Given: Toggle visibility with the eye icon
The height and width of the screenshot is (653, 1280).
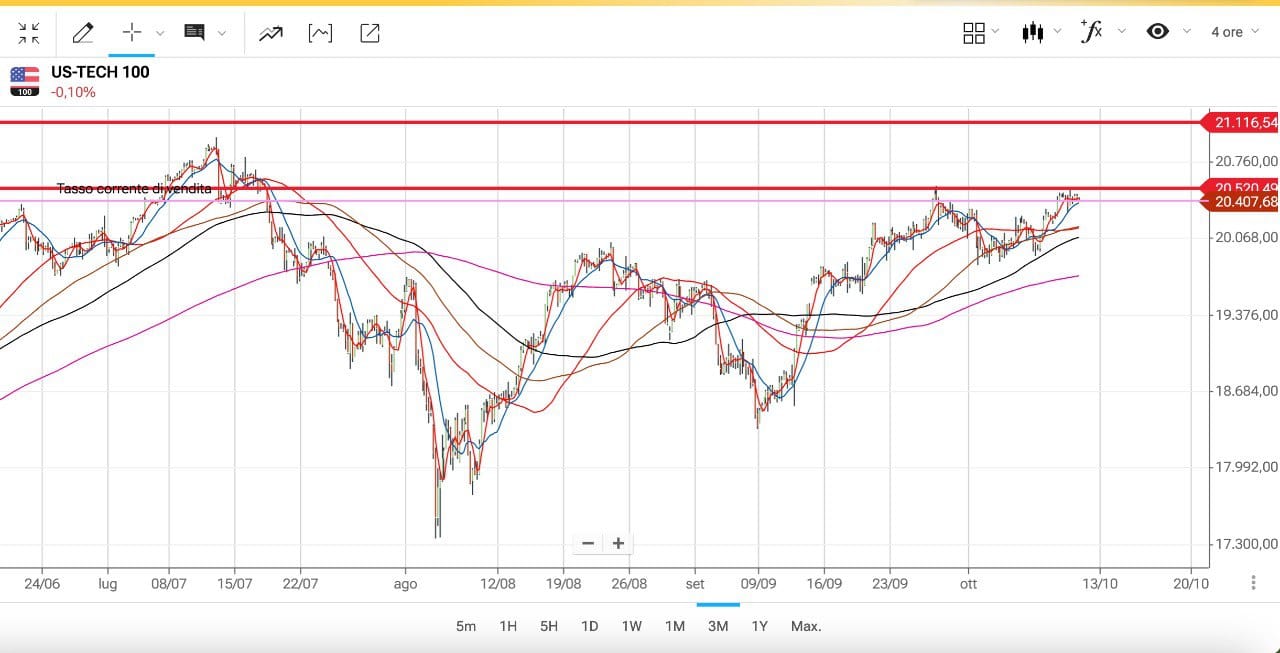Looking at the screenshot, I should tap(1158, 31).
